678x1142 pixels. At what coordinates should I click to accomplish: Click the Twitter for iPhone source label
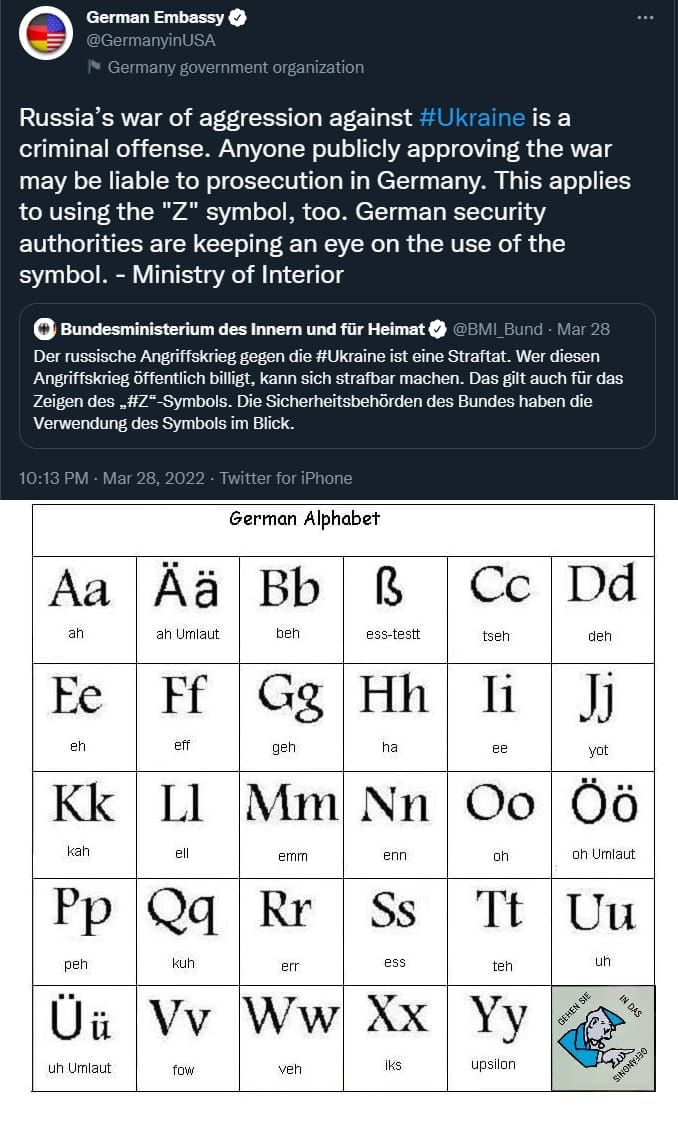coord(285,478)
